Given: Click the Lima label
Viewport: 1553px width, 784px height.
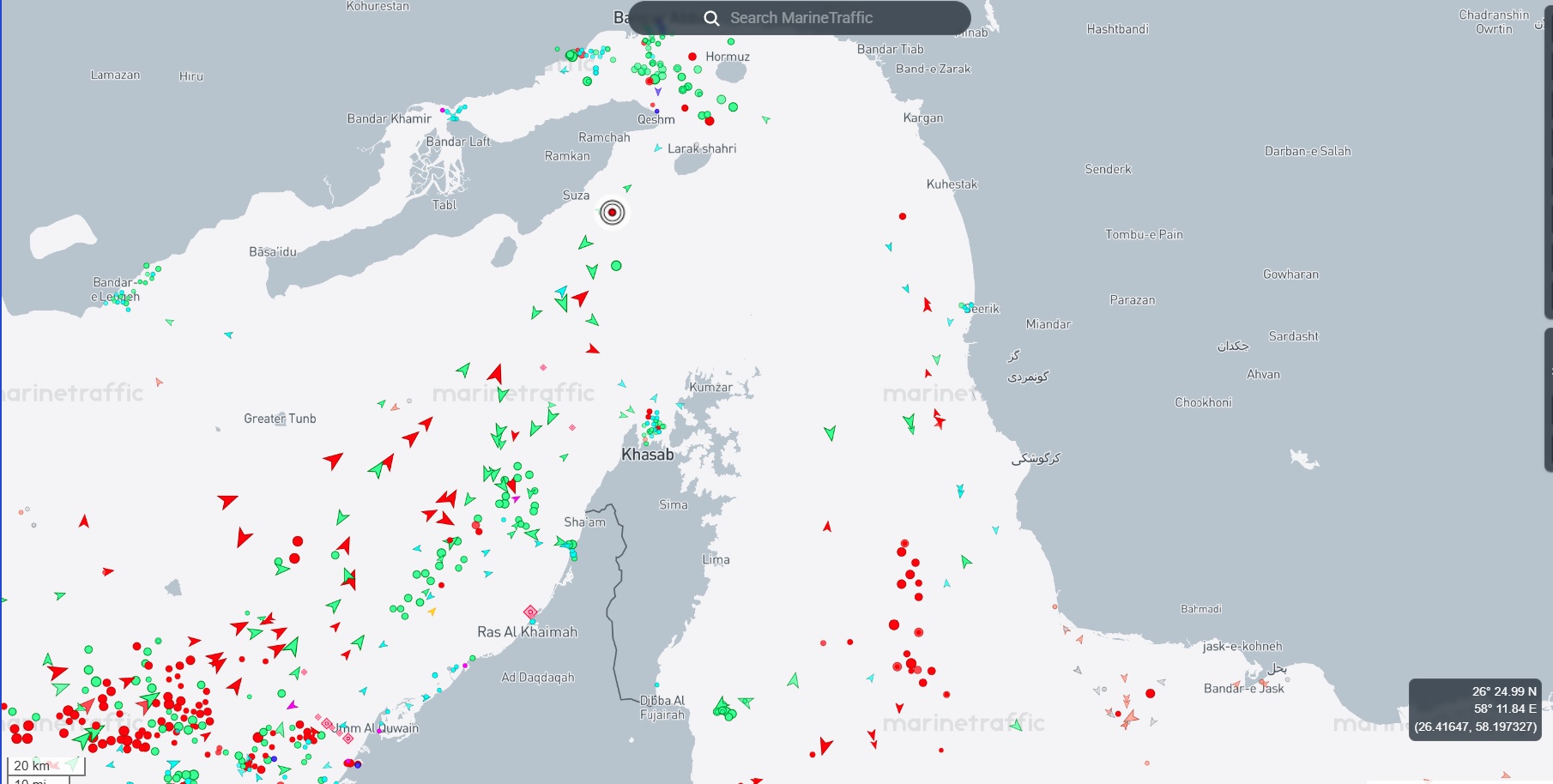Looking at the screenshot, I should (716, 560).
